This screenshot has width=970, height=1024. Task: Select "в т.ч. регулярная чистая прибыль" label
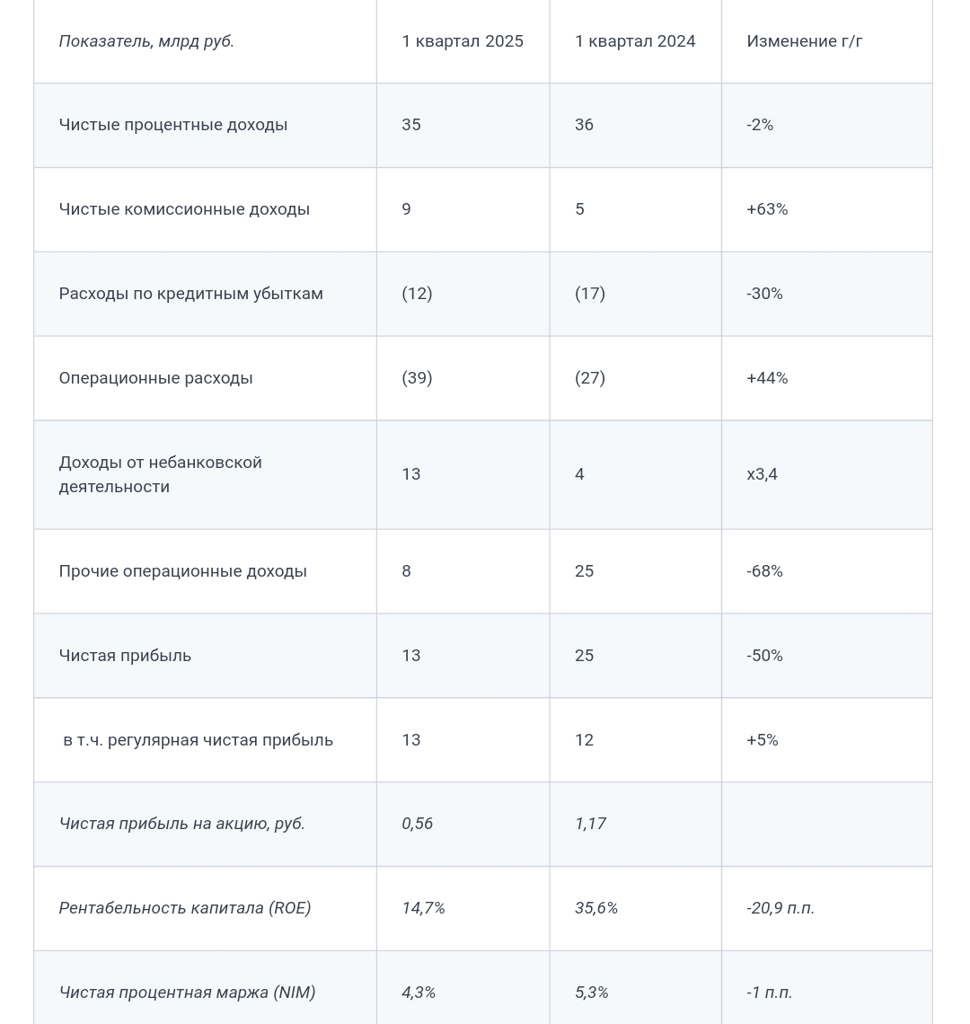[x=198, y=740]
